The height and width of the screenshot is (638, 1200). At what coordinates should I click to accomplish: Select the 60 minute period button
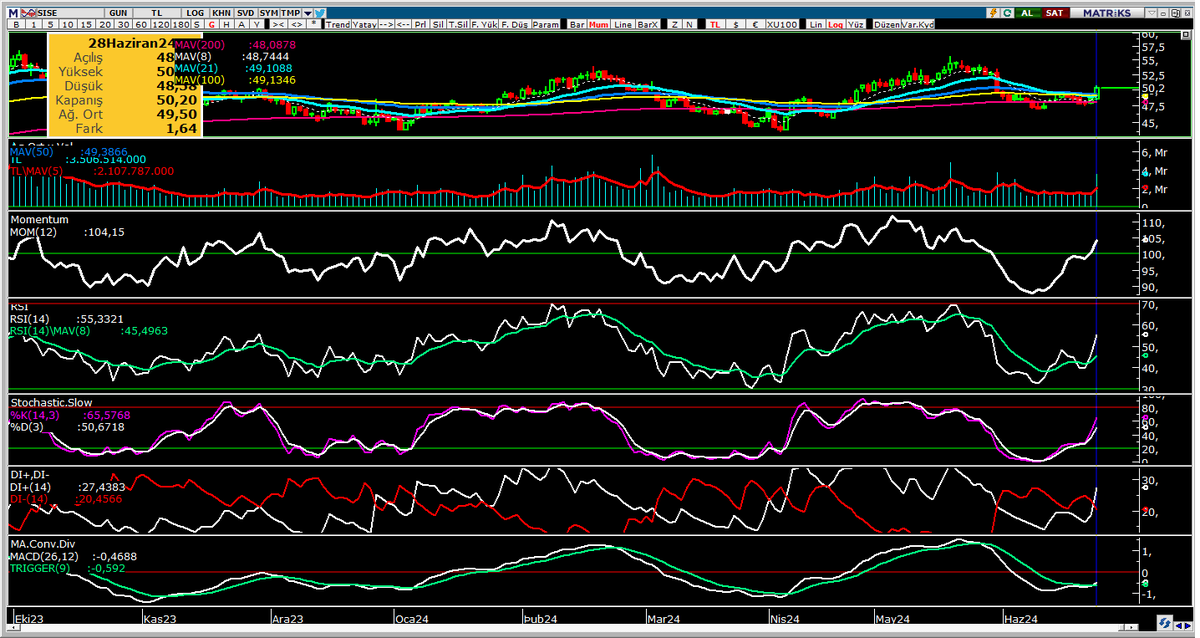coord(141,24)
